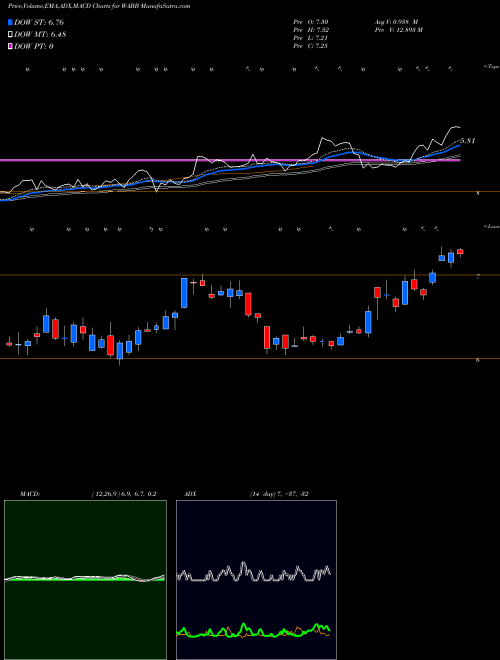This screenshot has height=660, width=500.
Task: Click the 'Pre L: 7.21' value
Action: click(x=311, y=38)
